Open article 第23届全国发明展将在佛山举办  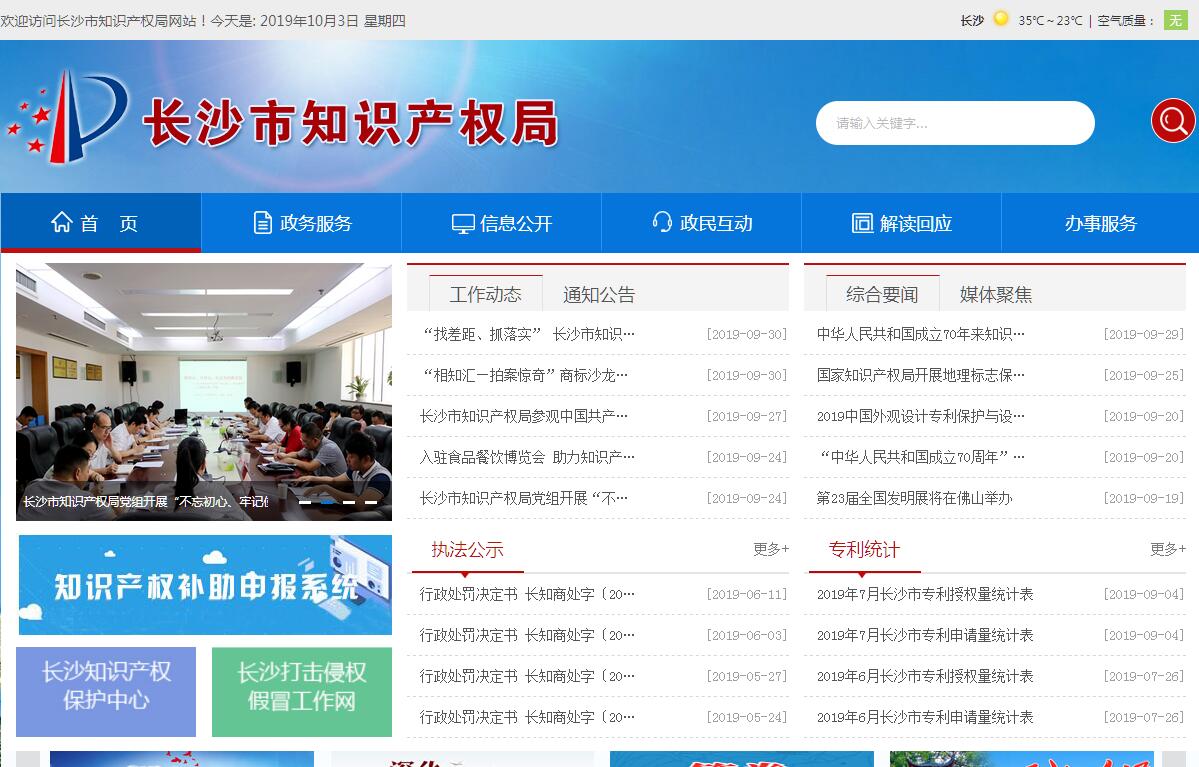point(915,499)
